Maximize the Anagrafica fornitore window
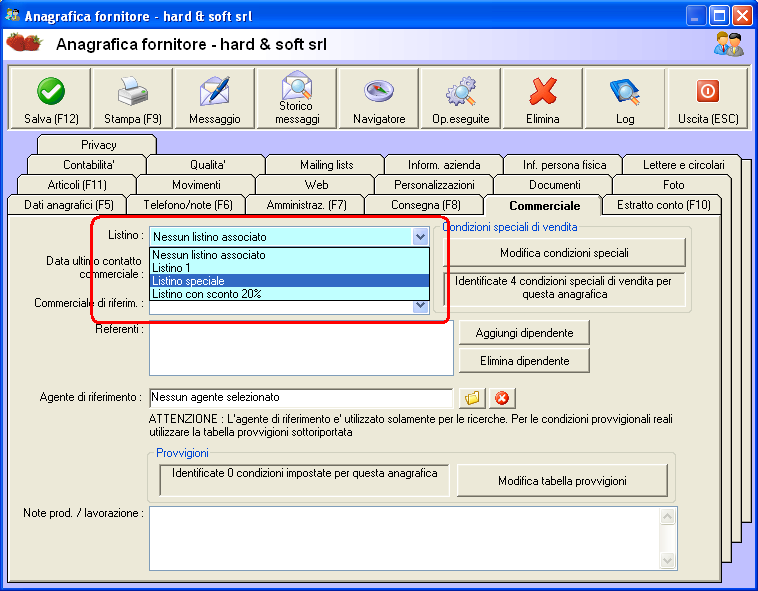The height and width of the screenshot is (591, 758). [719, 15]
